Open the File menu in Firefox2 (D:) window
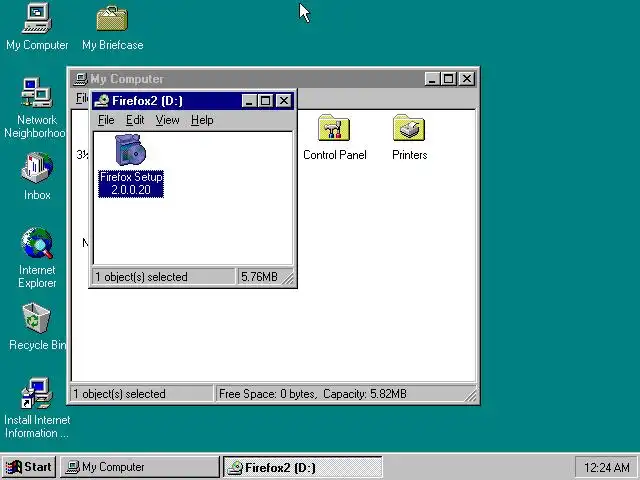Screen dimensions: 640x480 [106, 120]
